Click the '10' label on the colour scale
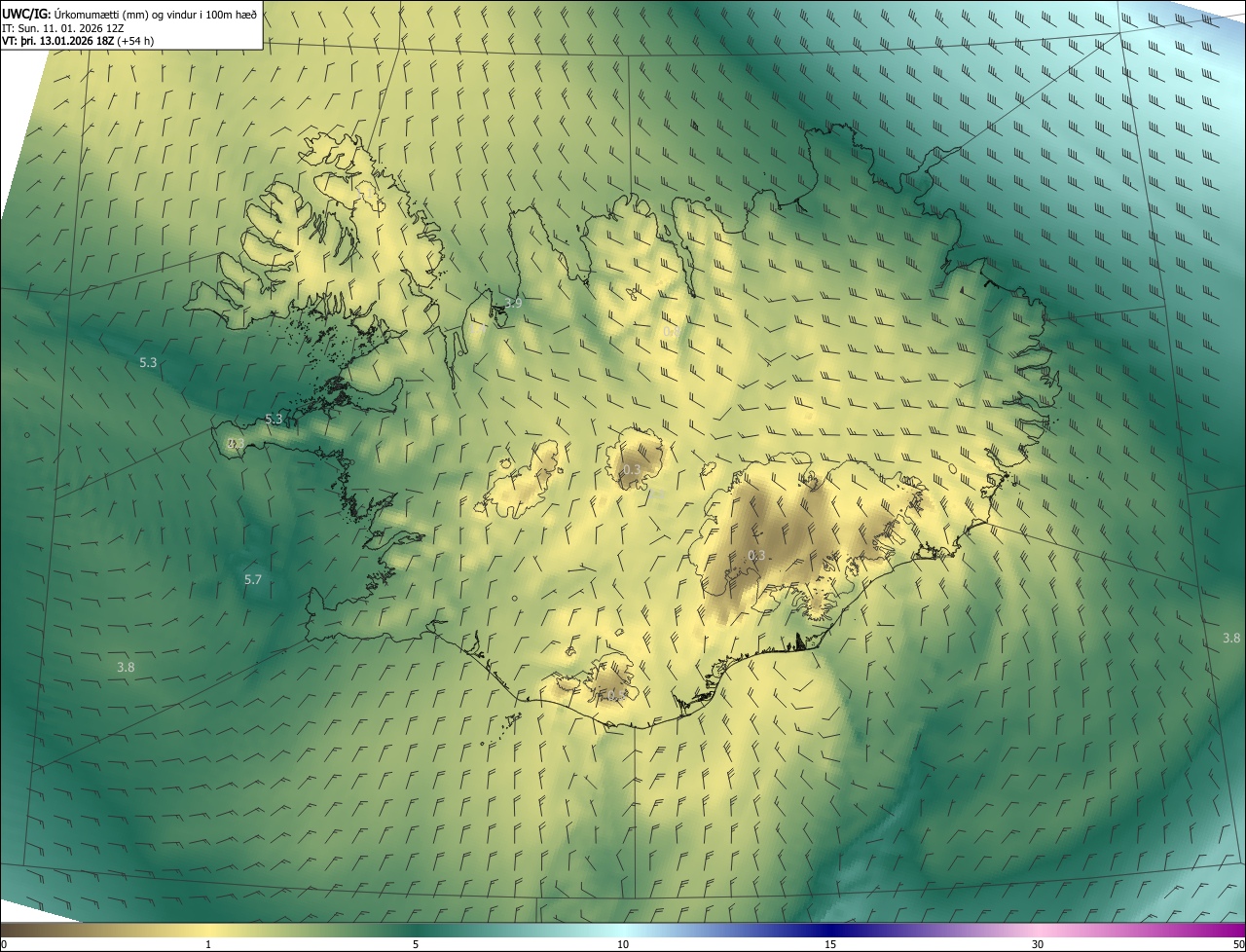1246x952 pixels. 623,944
